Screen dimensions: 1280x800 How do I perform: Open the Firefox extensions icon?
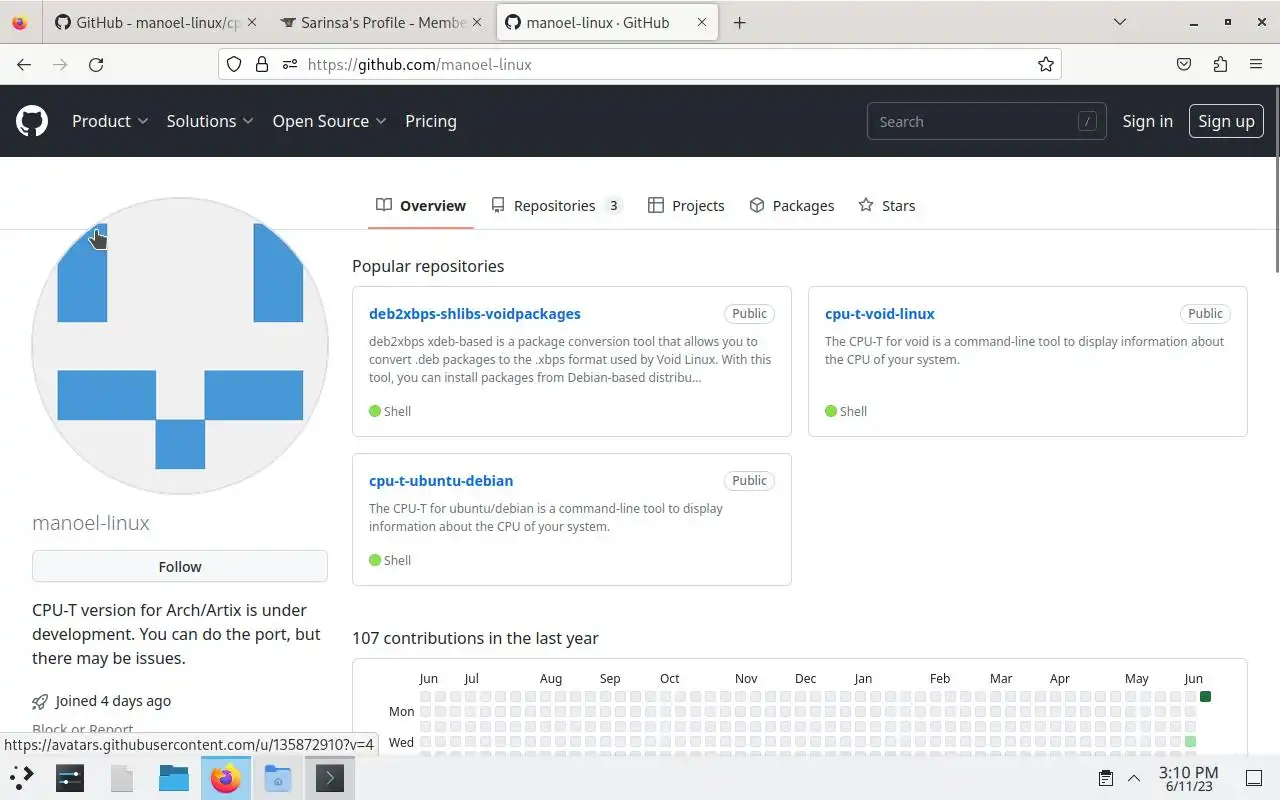pos(1220,64)
